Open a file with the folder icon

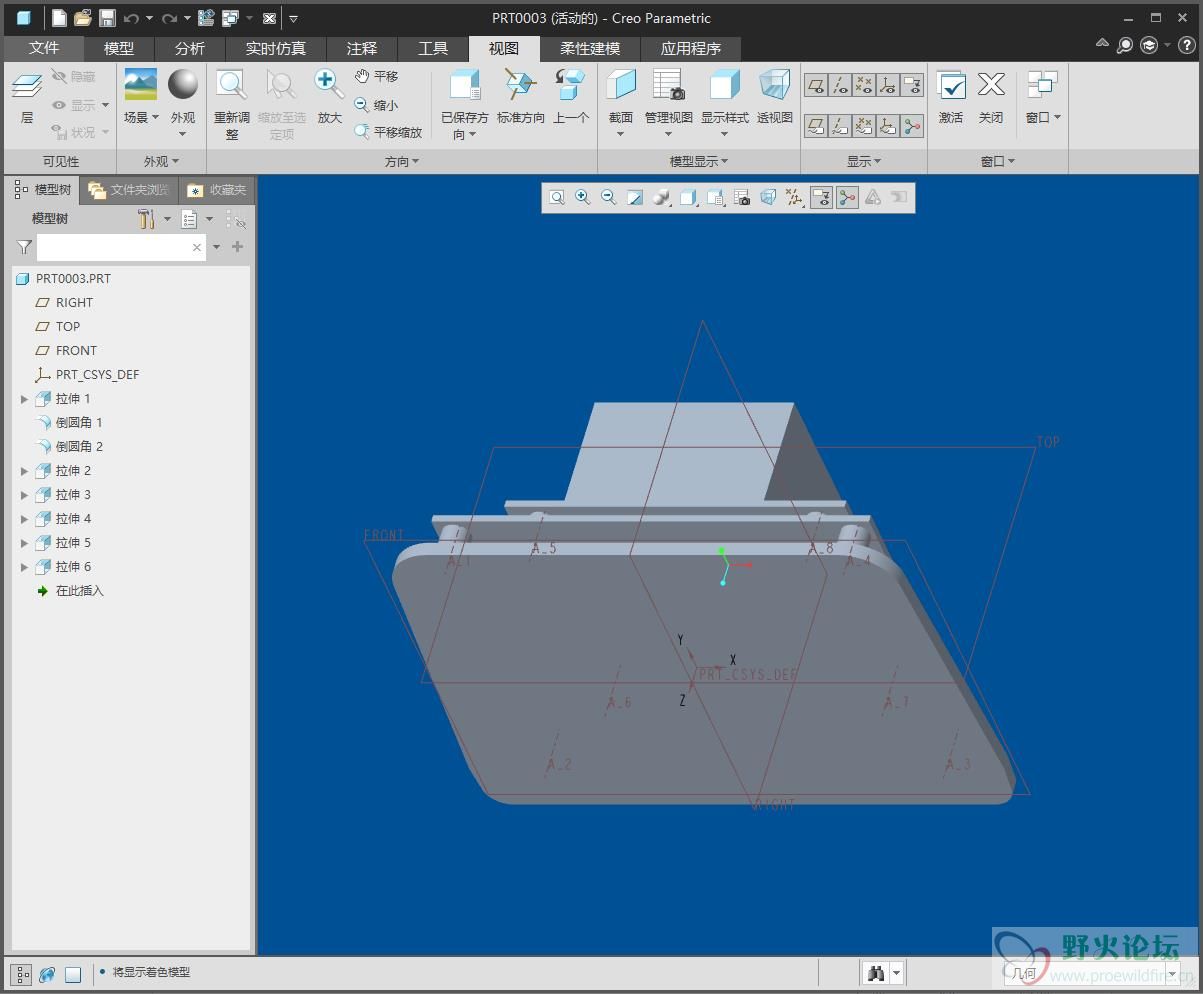click(x=83, y=18)
